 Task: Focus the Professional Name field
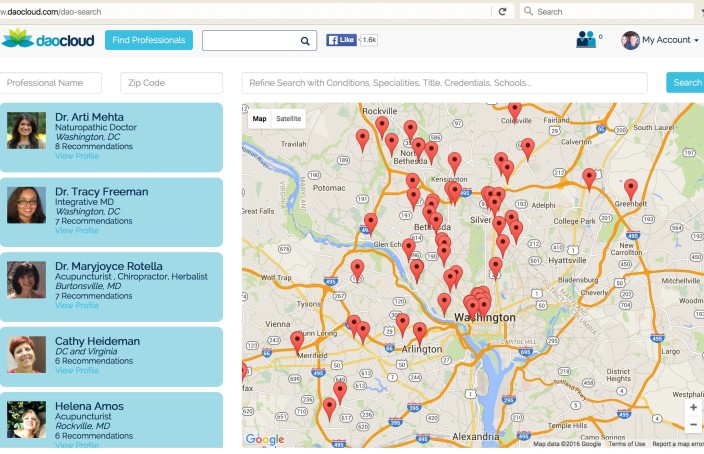[x=51, y=83]
